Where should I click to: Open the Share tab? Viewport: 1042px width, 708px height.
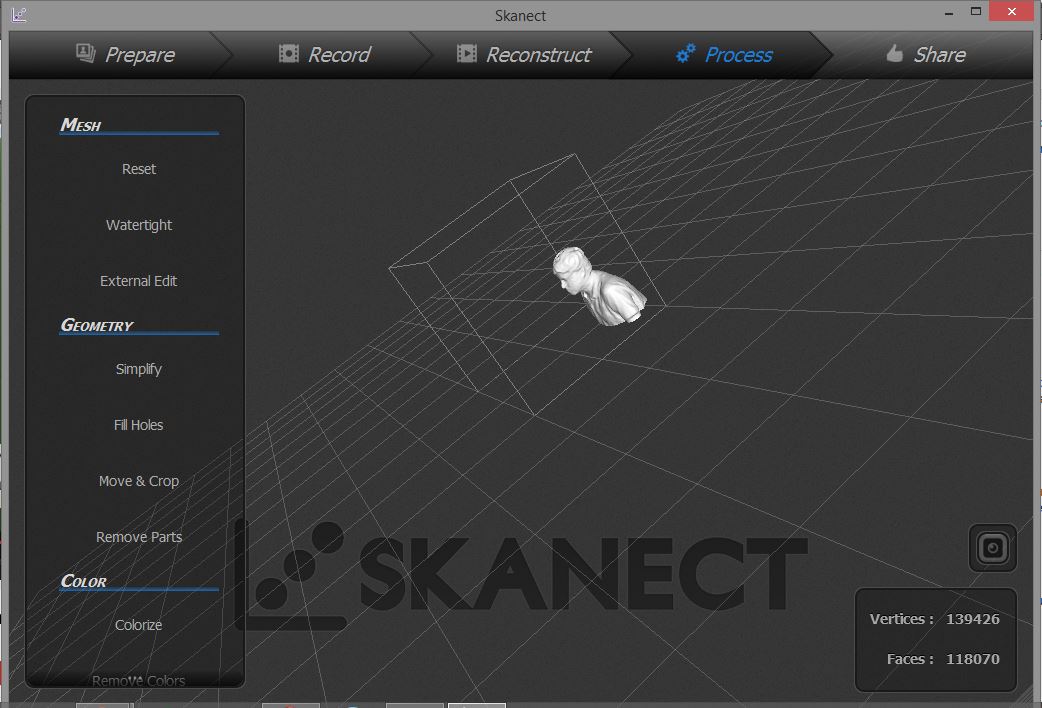(x=926, y=55)
